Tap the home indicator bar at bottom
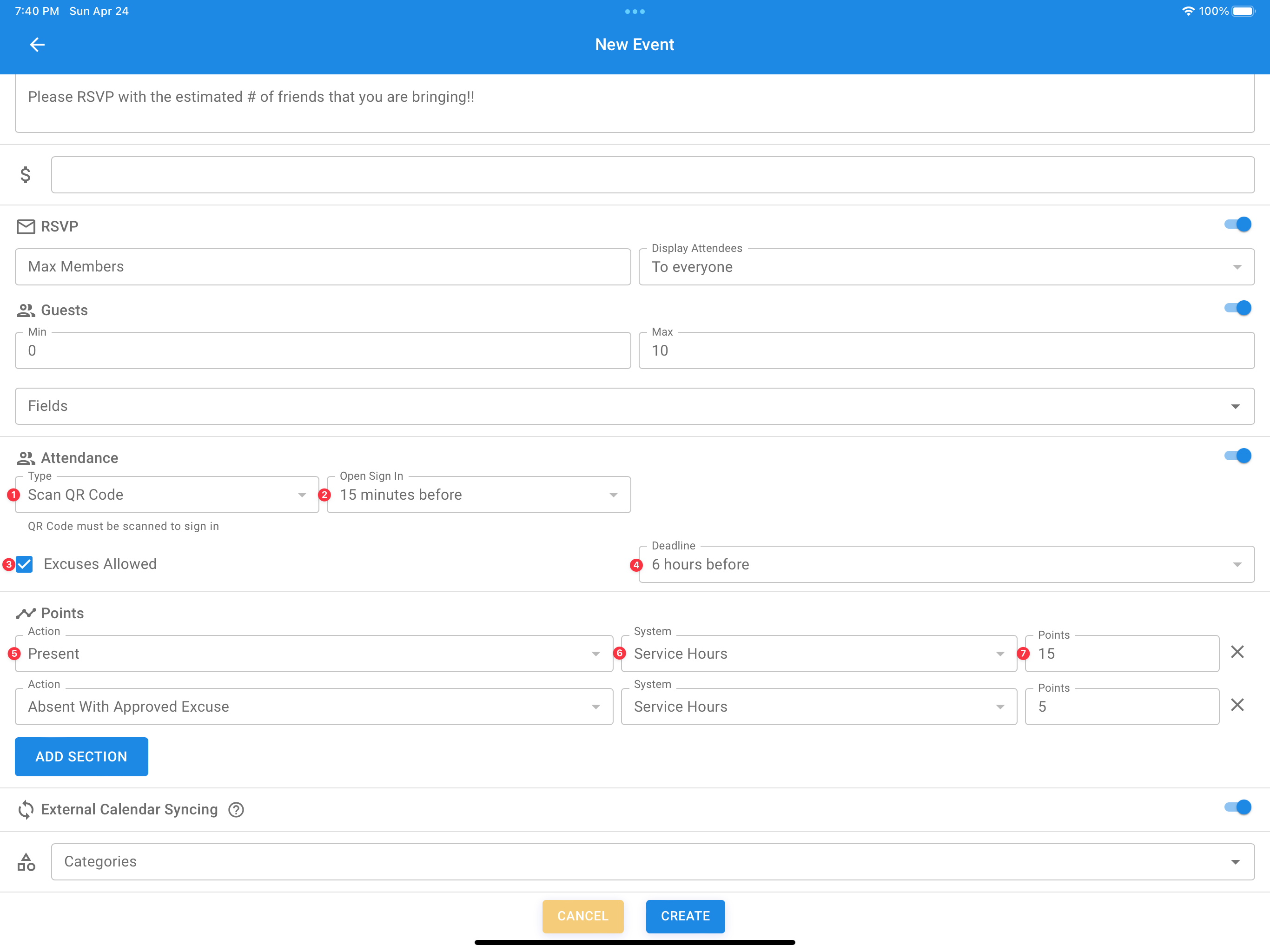1270x952 pixels. pyautogui.click(x=635, y=942)
